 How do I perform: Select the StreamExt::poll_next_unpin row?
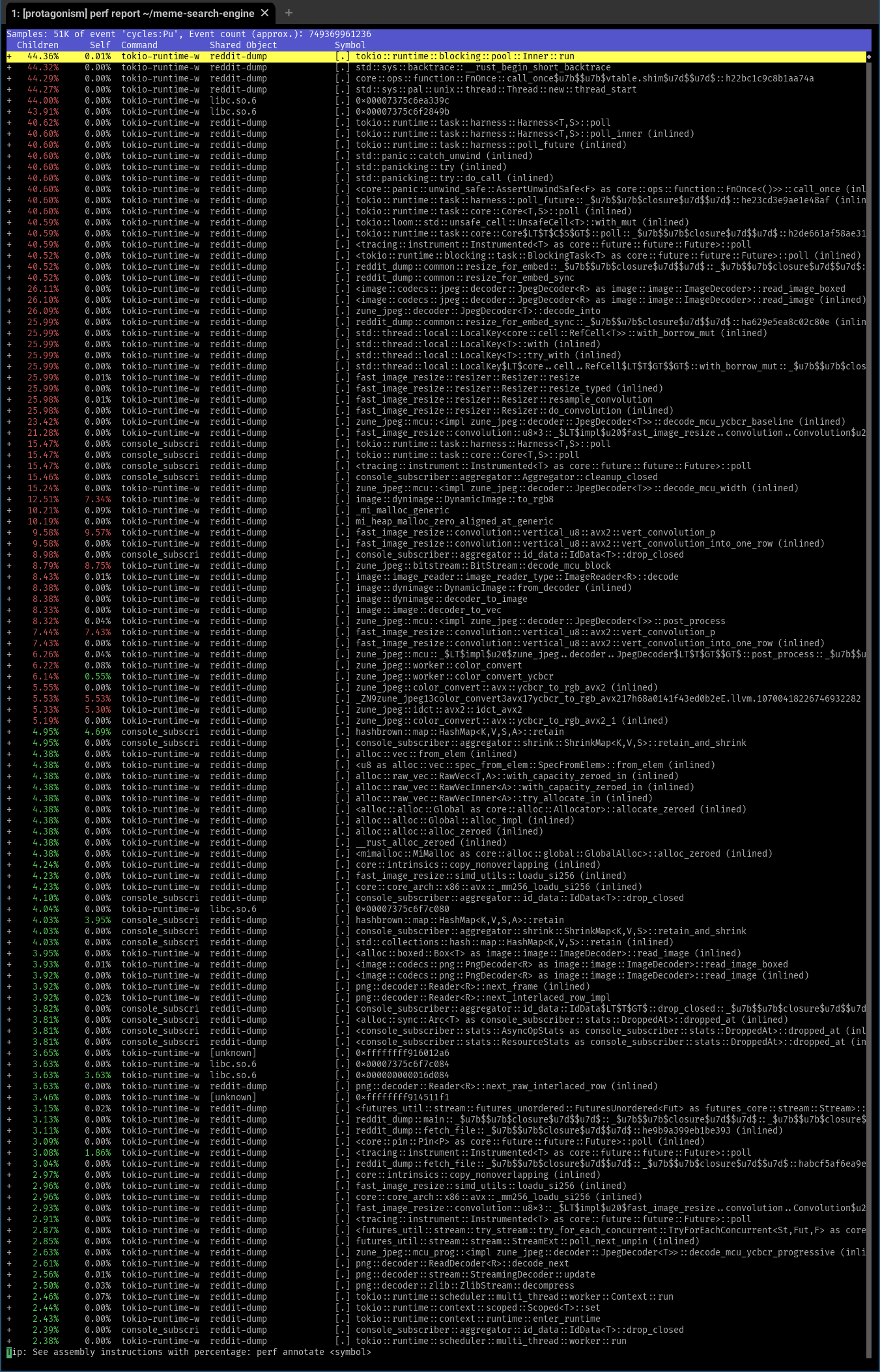[436, 1241]
